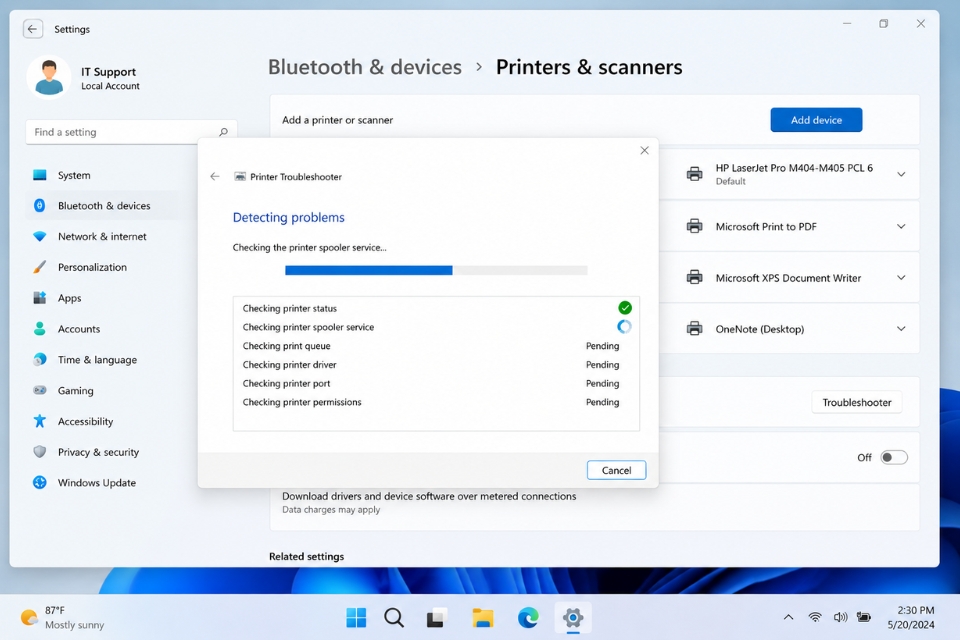Image resolution: width=960 pixels, height=640 pixels.
Task: Click Download drivers over metered connections text
Action: (429, 496)
